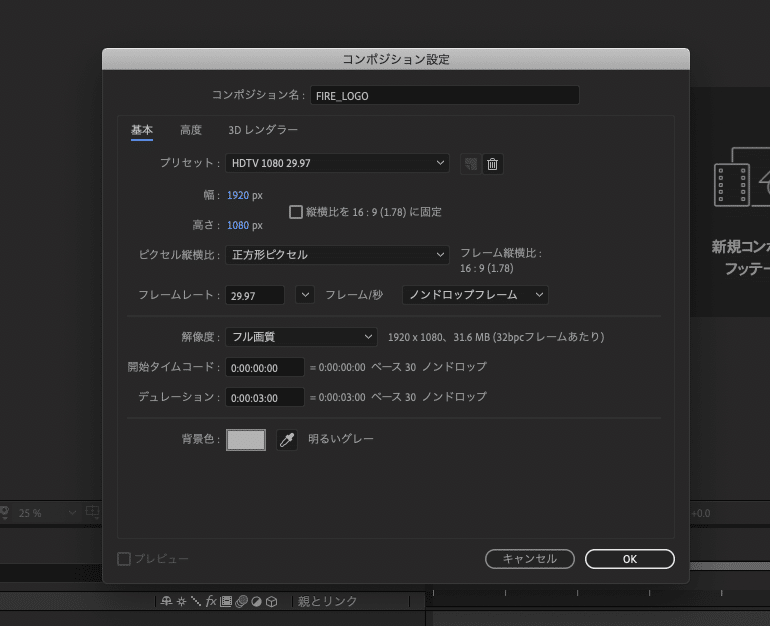This screenshot has width=770, height=626.
Task: Click the width value 1920
Action: tap(238, 195)
